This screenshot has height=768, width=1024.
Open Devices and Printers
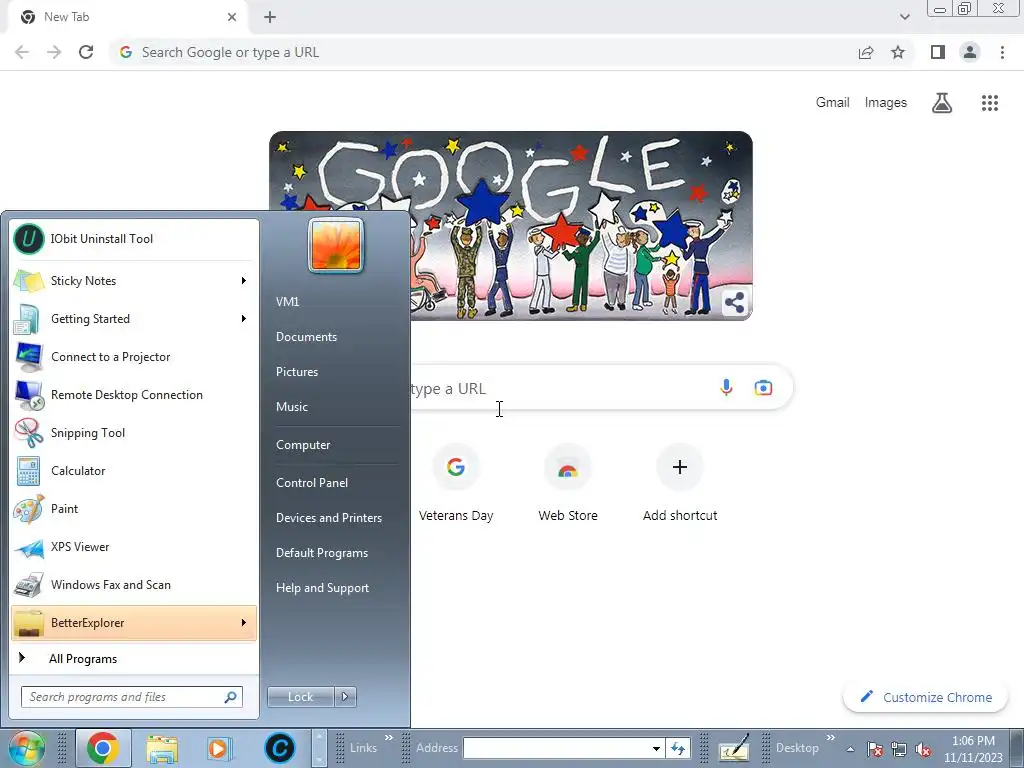[329, 518]
